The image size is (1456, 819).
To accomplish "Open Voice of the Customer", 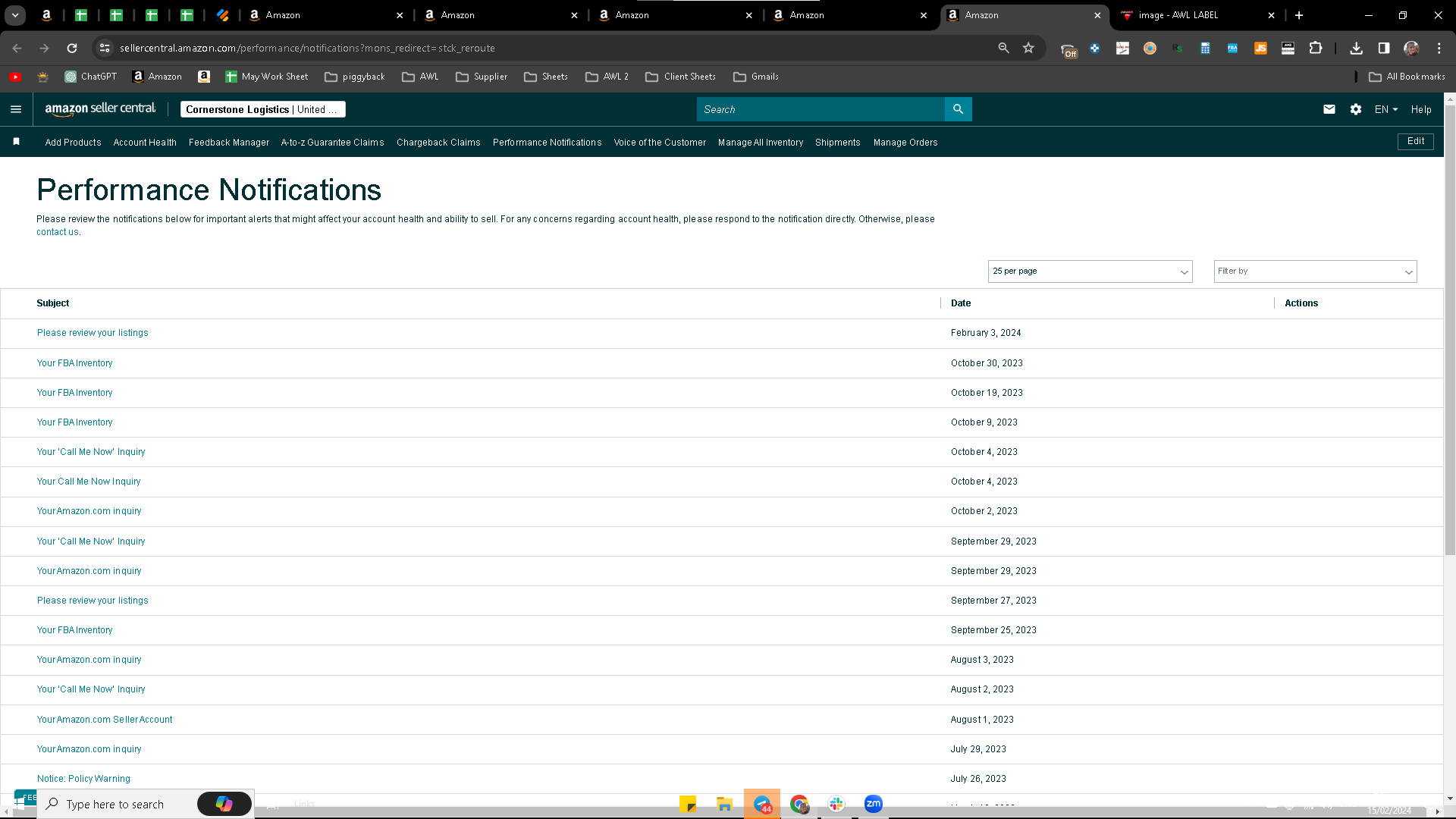I will click(660, 143).
